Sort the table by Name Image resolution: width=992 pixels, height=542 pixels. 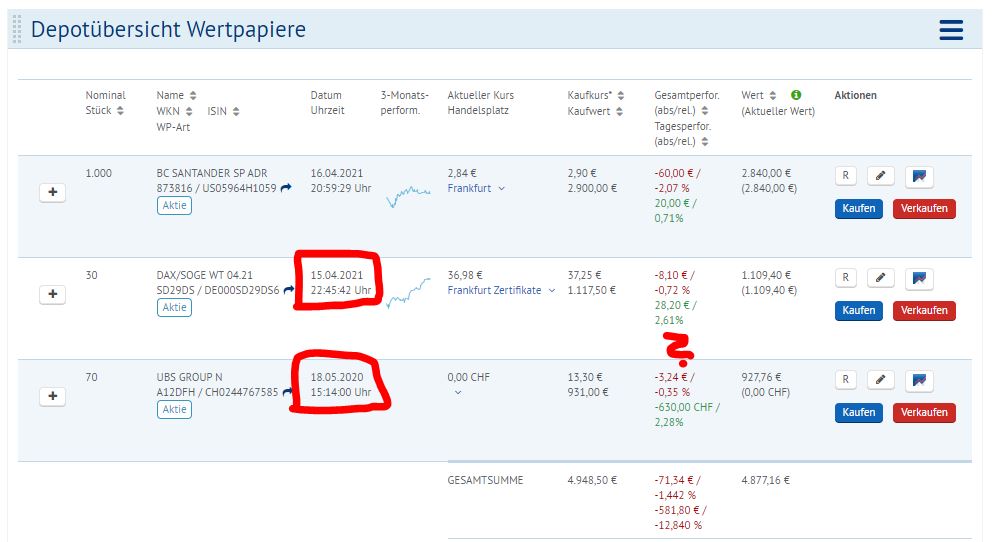pos(193,95)
